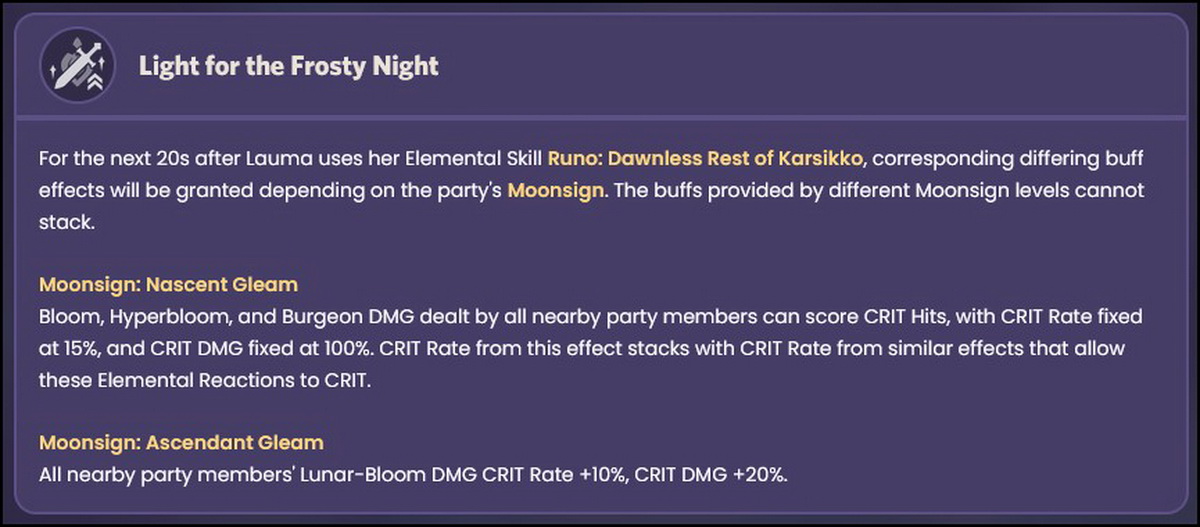The image size is (1200, 527).
Task: Click the Moonsign: Ascendant Gleam heading
Action: click(181, 442)
